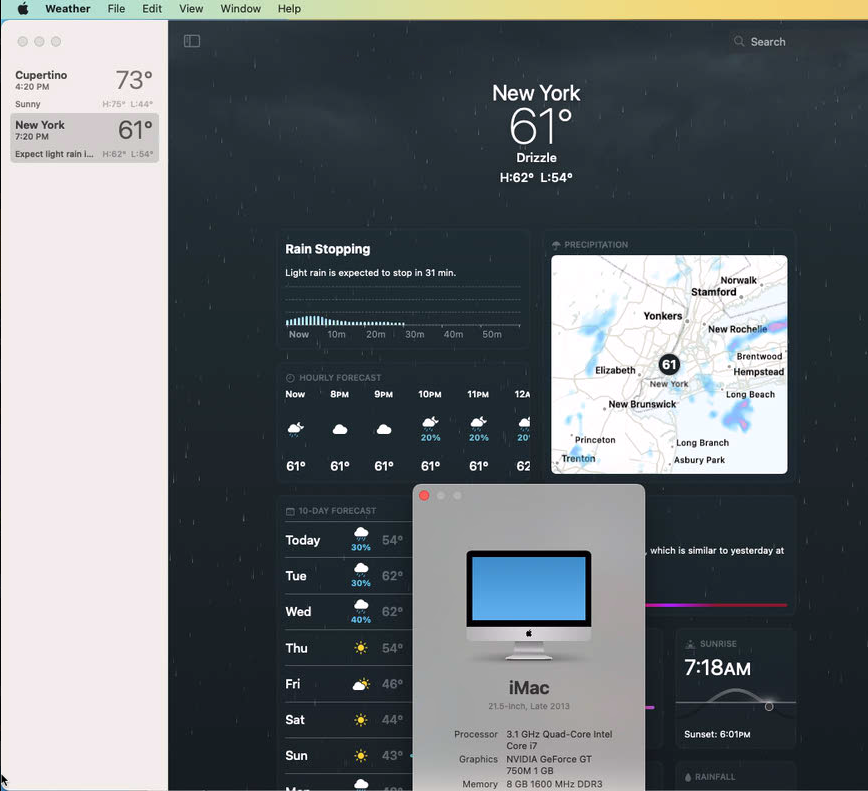868x791 pixels.
Task: Click the search magnifying glass icon
Action: click(x=739, y=42)
